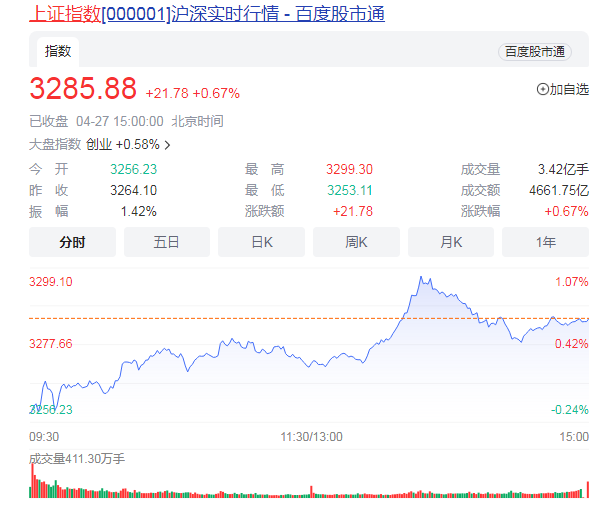The width and height of the screenshot is (615, 507).
Task: Click the 11:30/13:00 time axis label
Action: (311, 437)
